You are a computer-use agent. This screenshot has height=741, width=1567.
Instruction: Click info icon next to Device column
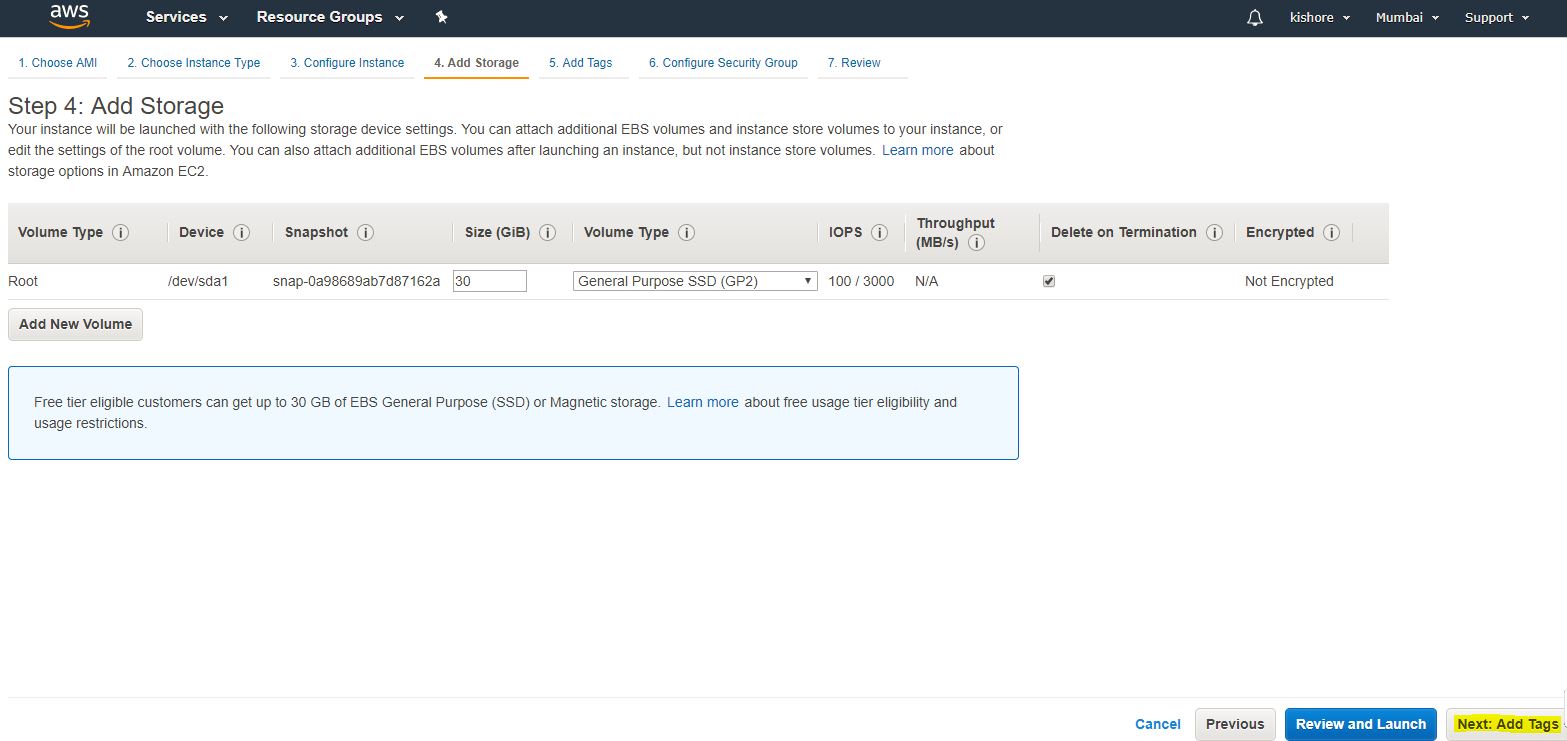point(241,232)
